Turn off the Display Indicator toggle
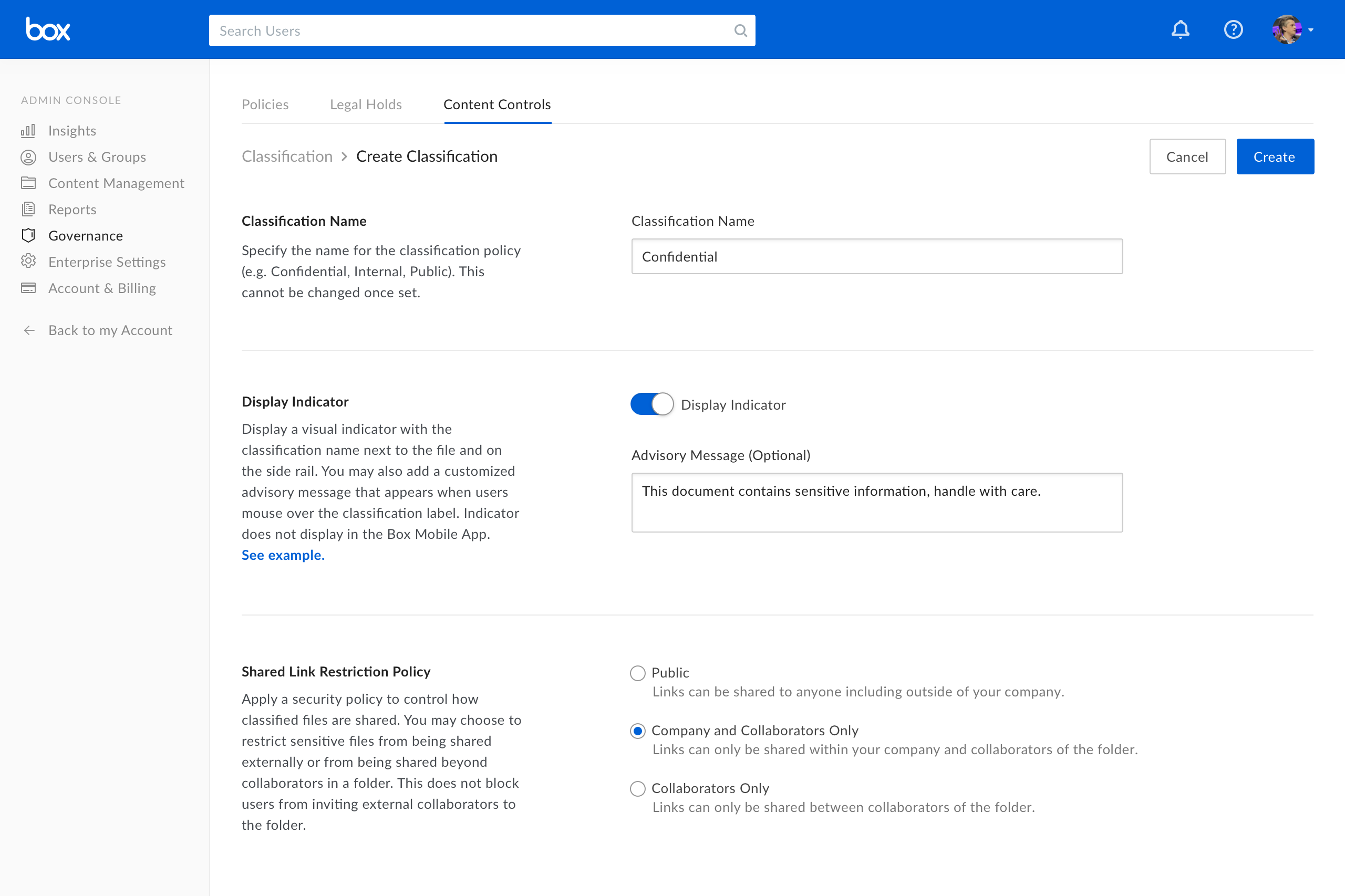Screen dimensions: 1345x896 click(x=651, y=404)
